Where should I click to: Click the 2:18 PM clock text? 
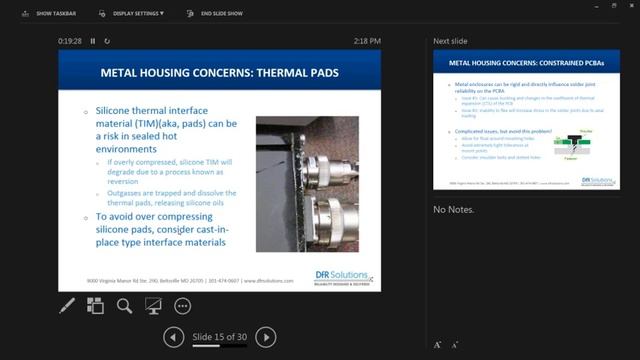(367, 41)
